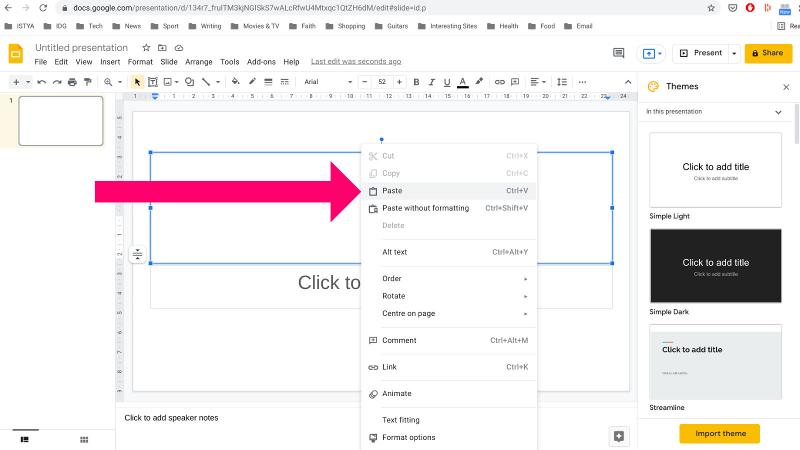The width and height of the screenshot is (800, 450).
Task: Click the redo arrow in the toolbar
Action: click(57, 82)
